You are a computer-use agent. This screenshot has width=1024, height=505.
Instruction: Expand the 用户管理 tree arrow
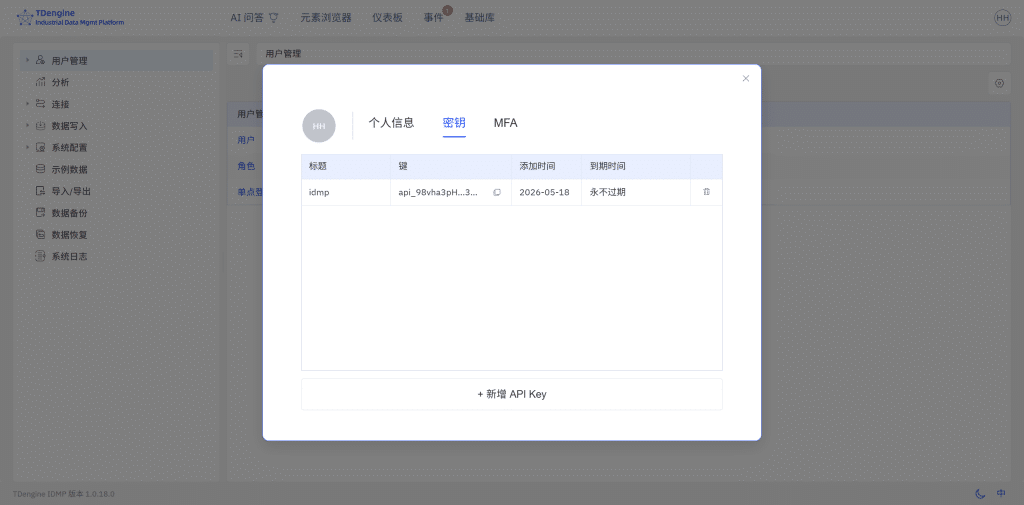pyautogui.click(x=27, y=60)
